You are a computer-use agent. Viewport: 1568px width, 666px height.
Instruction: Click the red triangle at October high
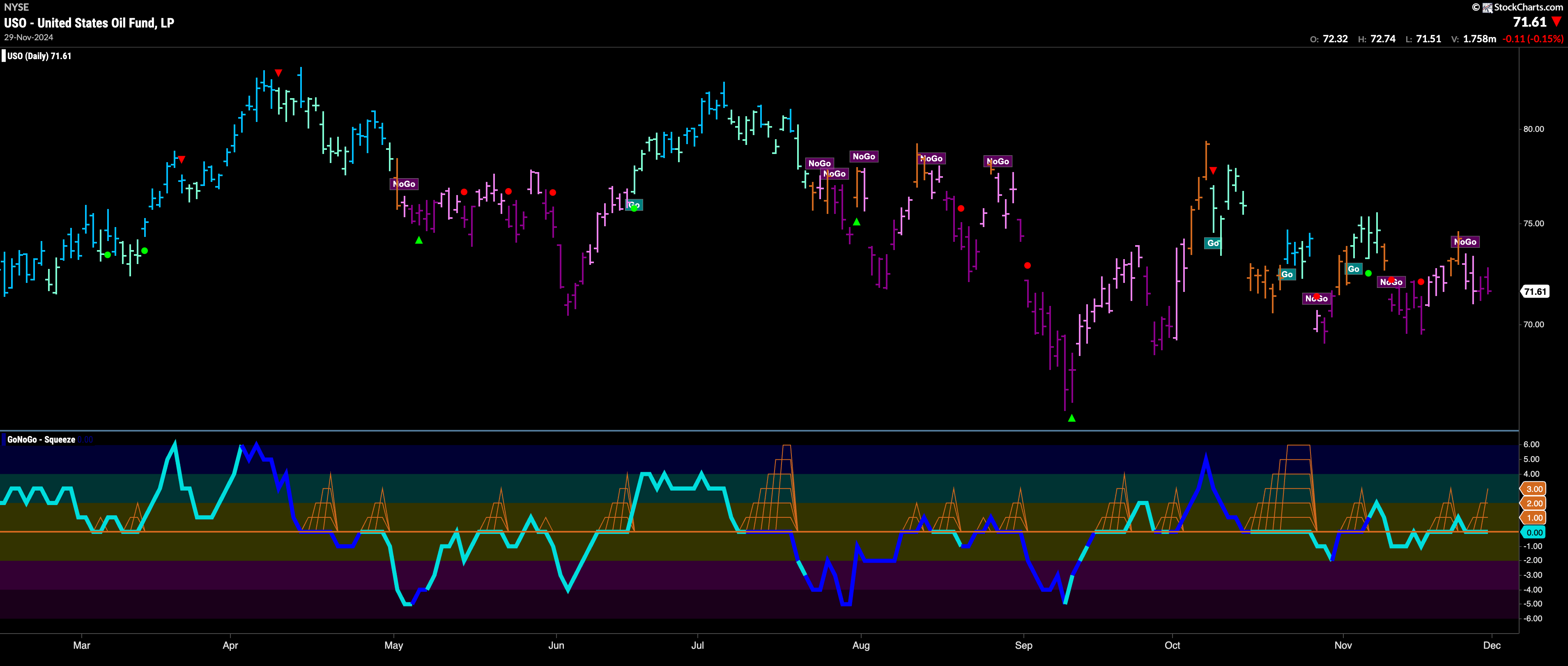1213,170
